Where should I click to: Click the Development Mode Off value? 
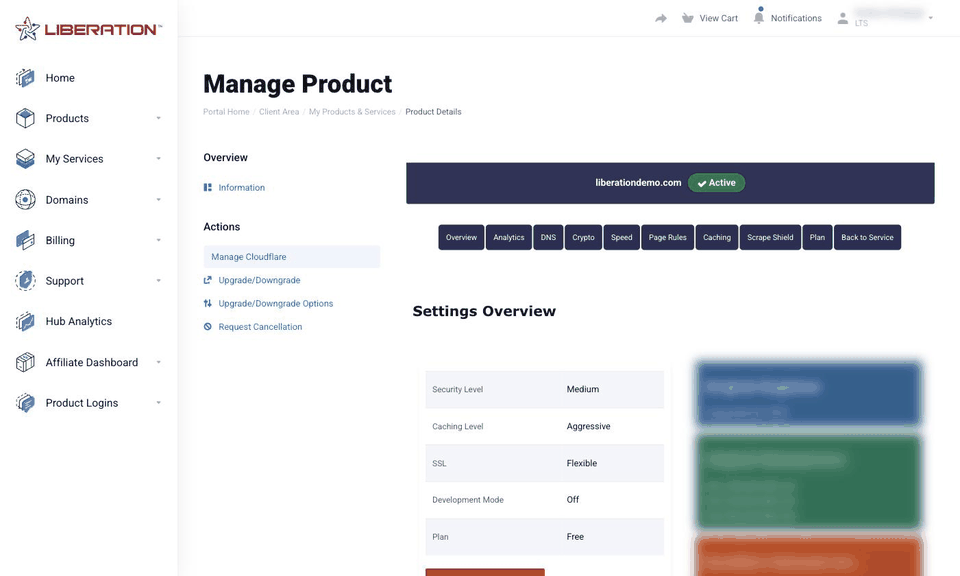572,499
